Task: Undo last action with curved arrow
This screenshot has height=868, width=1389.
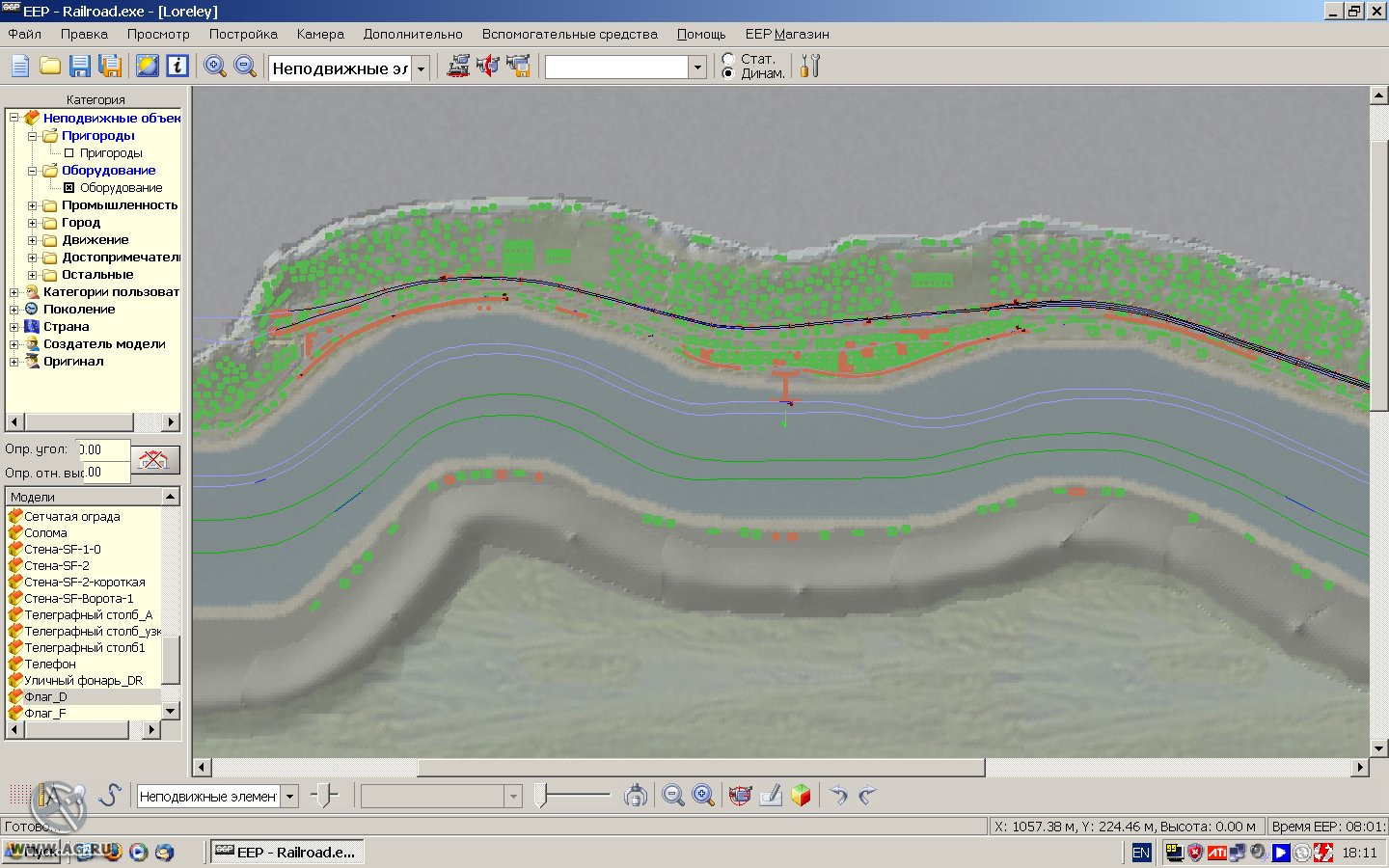Action: pyautogui.click(x=838, y=796)
